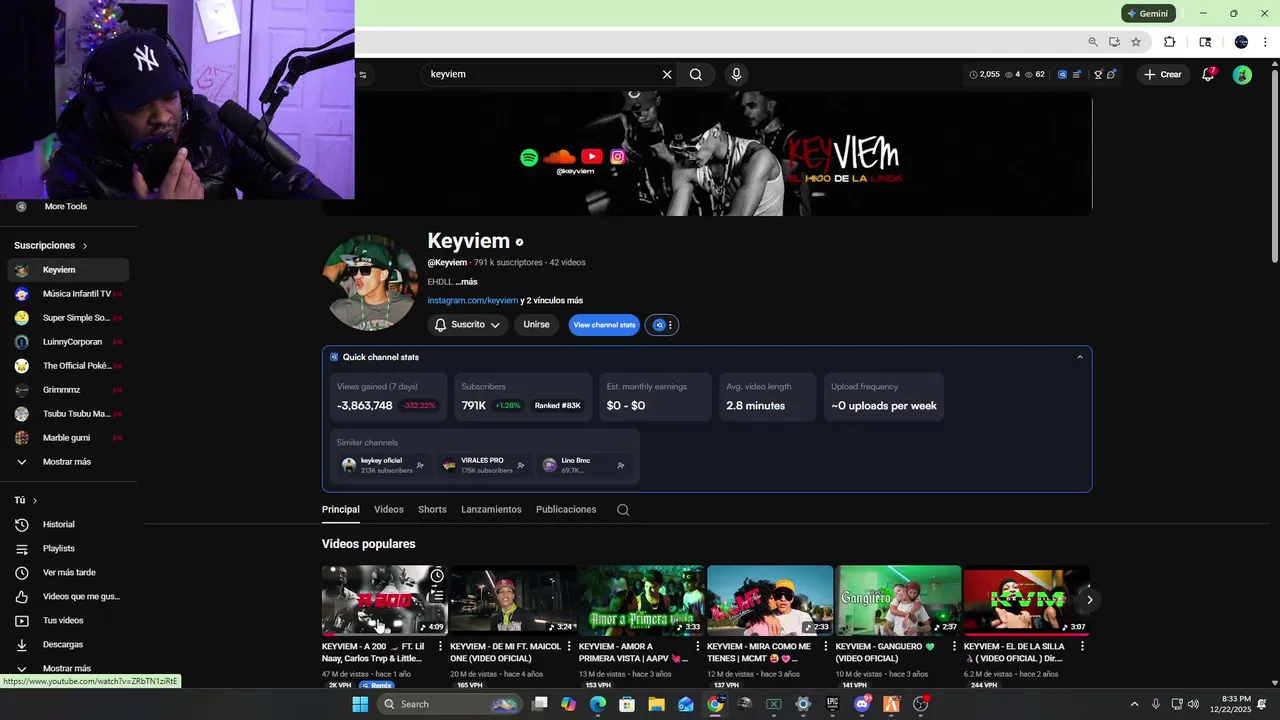Open the instagram.com/keyviem link
The width and height of the screenshot is (1280, 720).
click(473, 300)
